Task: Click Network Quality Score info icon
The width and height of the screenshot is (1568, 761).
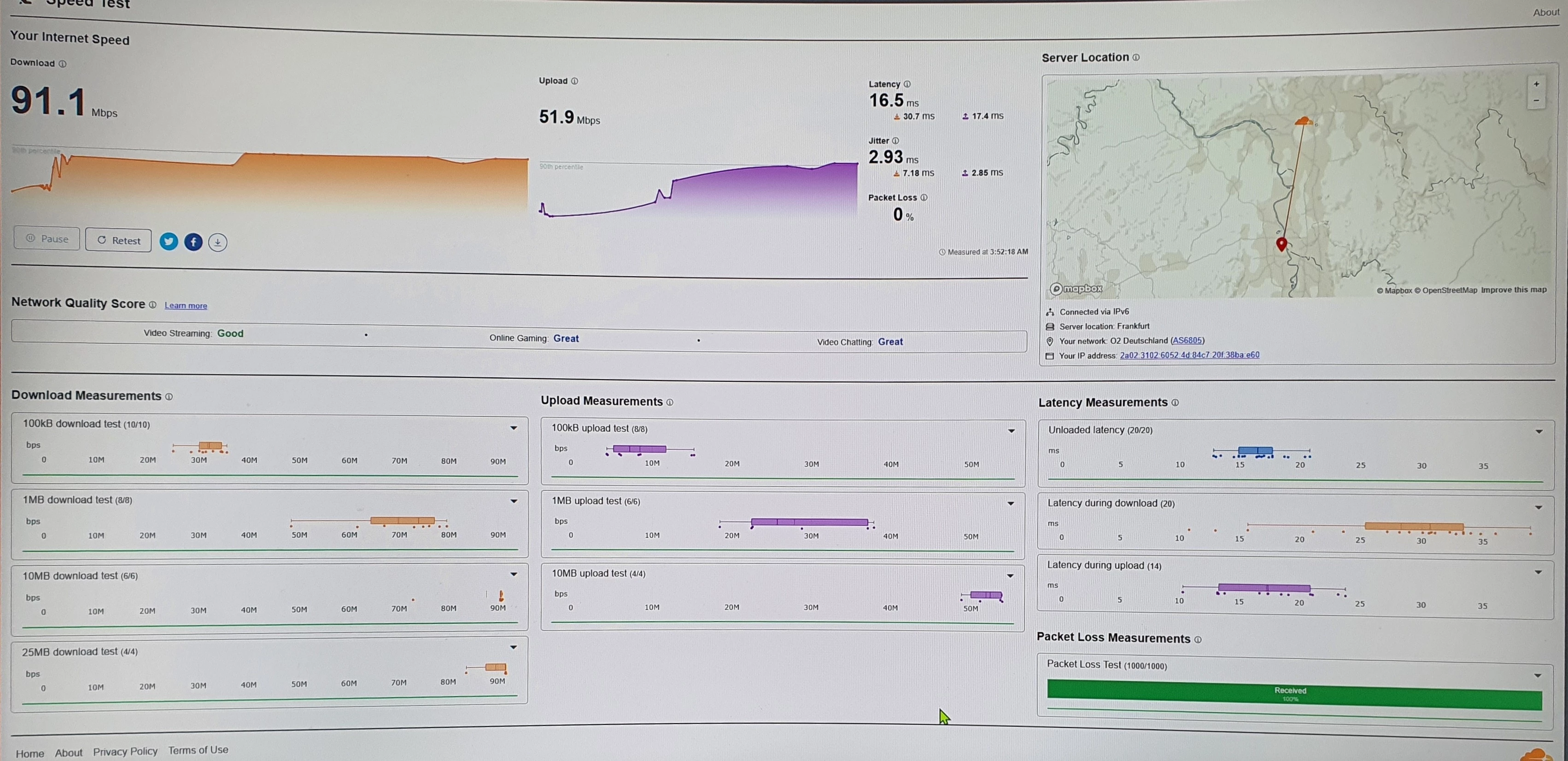Action: (153, 305)
